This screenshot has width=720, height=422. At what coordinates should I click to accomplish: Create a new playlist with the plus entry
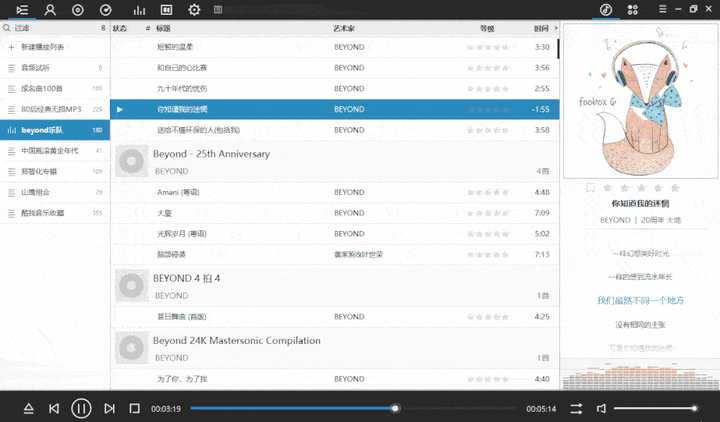pyautogui.click(x=55, y=47)
